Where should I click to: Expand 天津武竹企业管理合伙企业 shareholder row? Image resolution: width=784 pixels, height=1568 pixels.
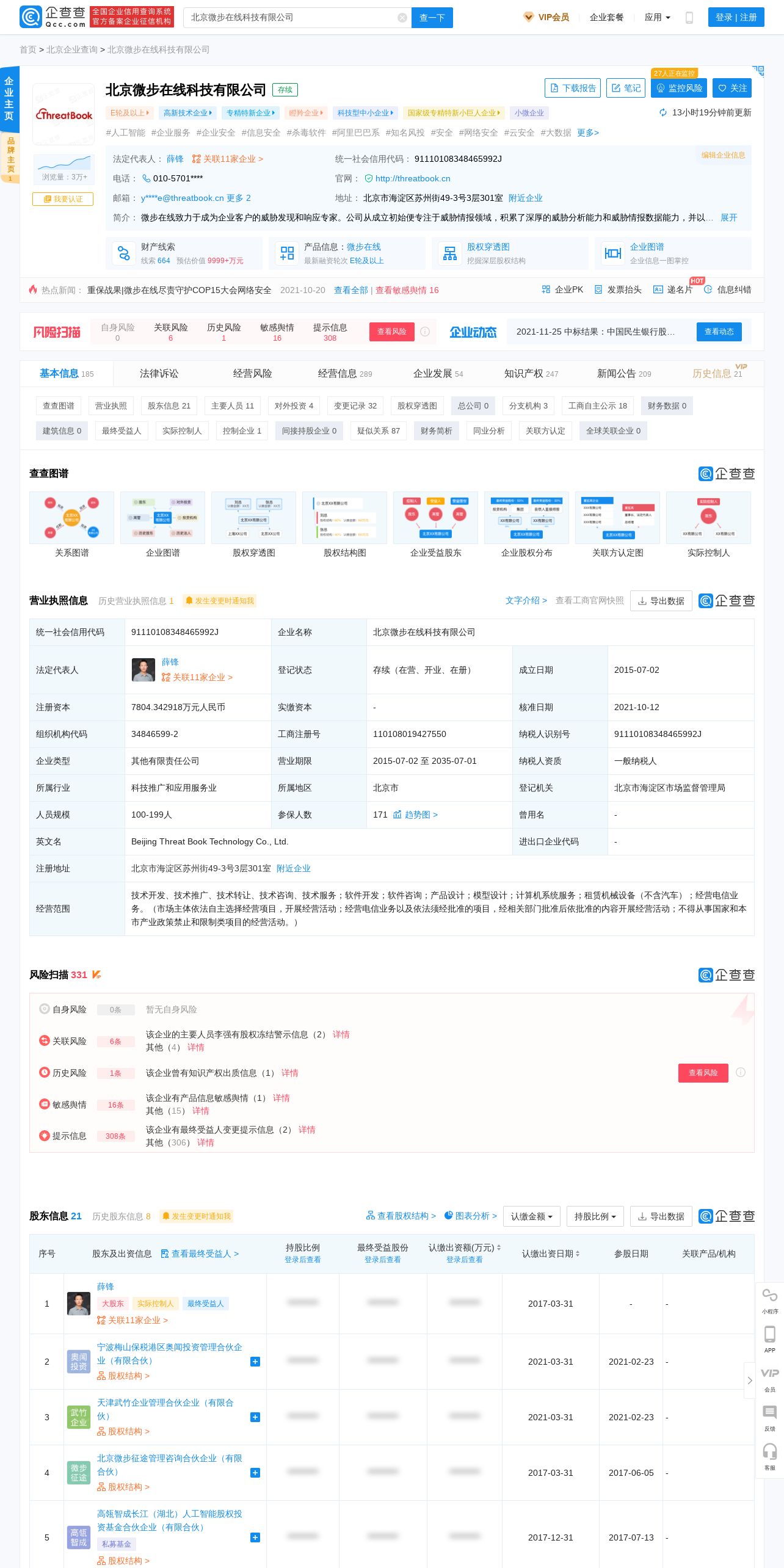(255, 1417)
